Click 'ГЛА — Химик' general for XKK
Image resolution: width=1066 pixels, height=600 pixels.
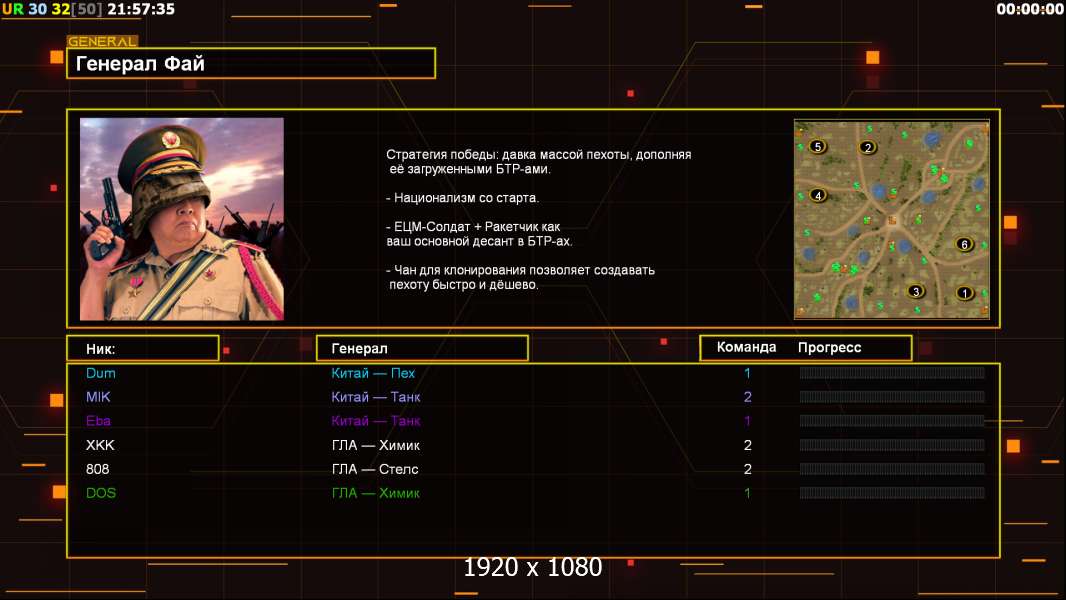pos(375,445)
